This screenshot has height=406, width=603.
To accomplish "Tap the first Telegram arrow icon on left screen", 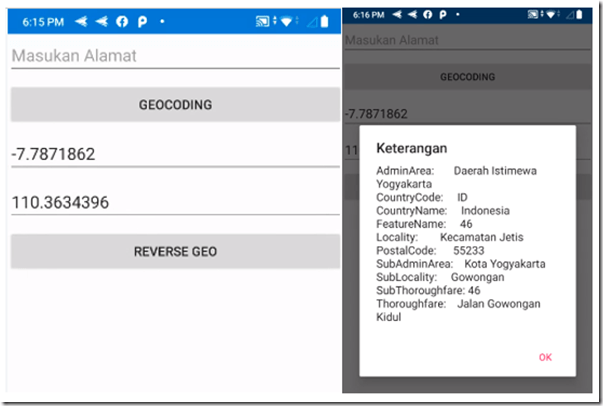I will pyautogui.click(x=79, y=21).
